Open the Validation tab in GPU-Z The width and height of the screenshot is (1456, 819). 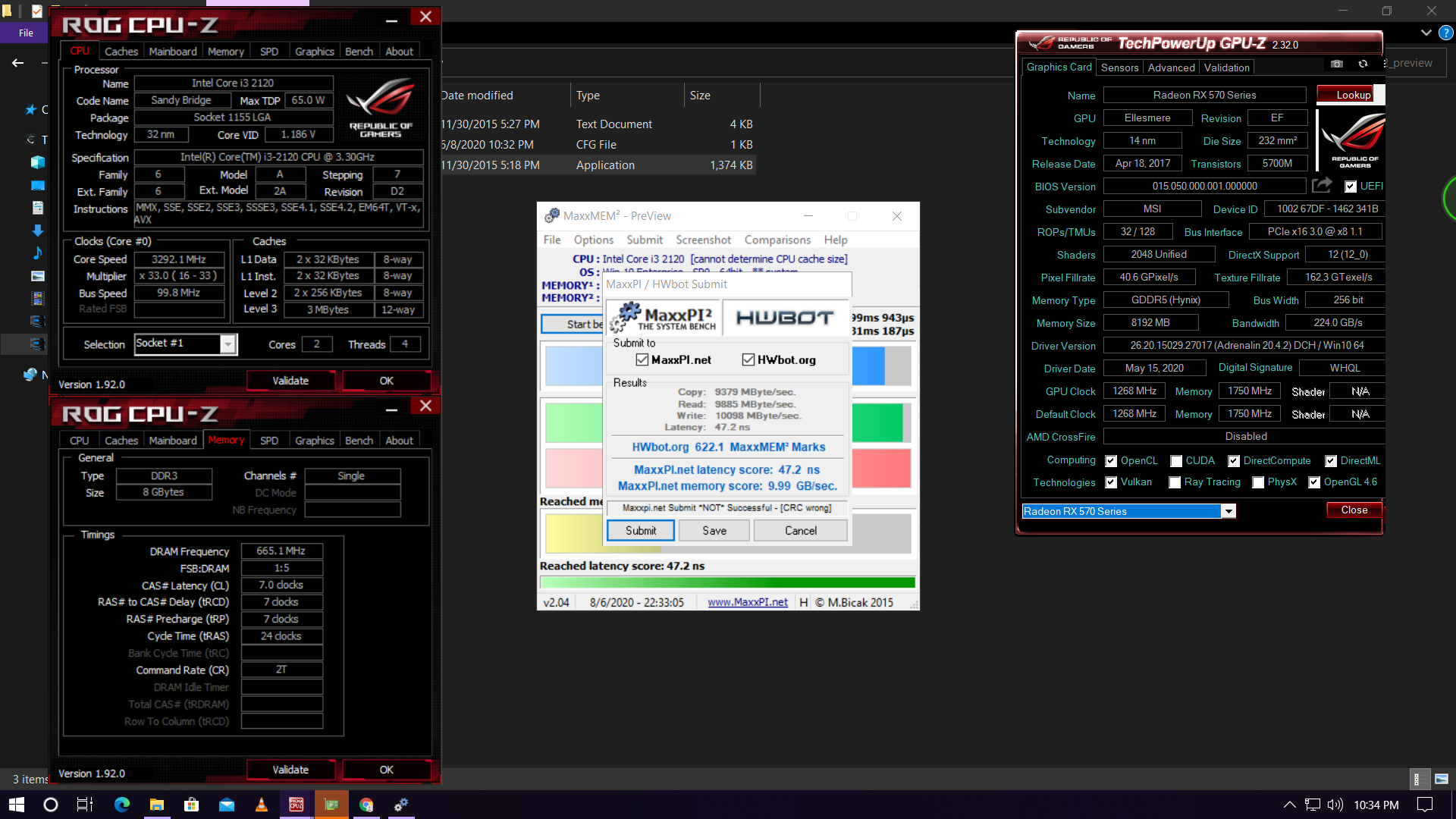(x=1226, y=67)
